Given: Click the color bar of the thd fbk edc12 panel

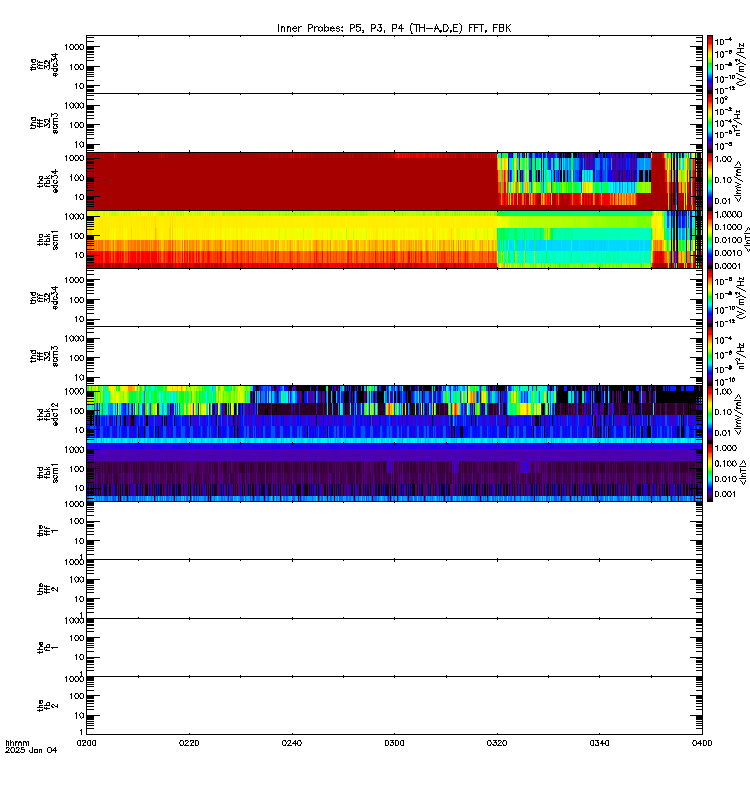Looking at the screenshot, I should pos(710,414).
